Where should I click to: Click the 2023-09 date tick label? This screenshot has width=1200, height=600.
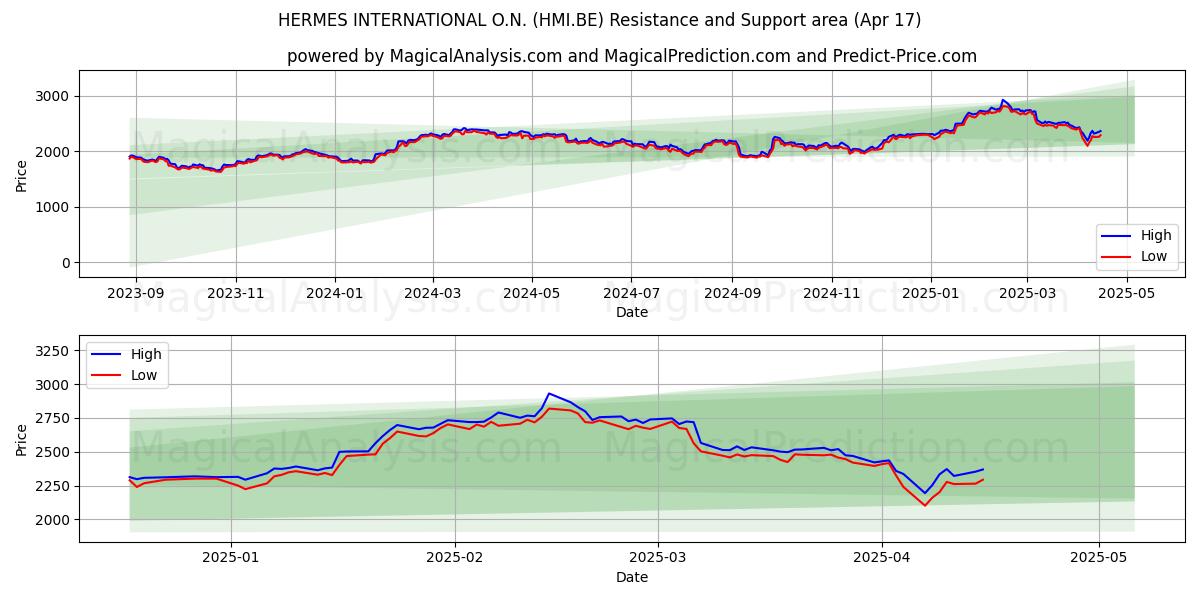click(x=135, y=294)
